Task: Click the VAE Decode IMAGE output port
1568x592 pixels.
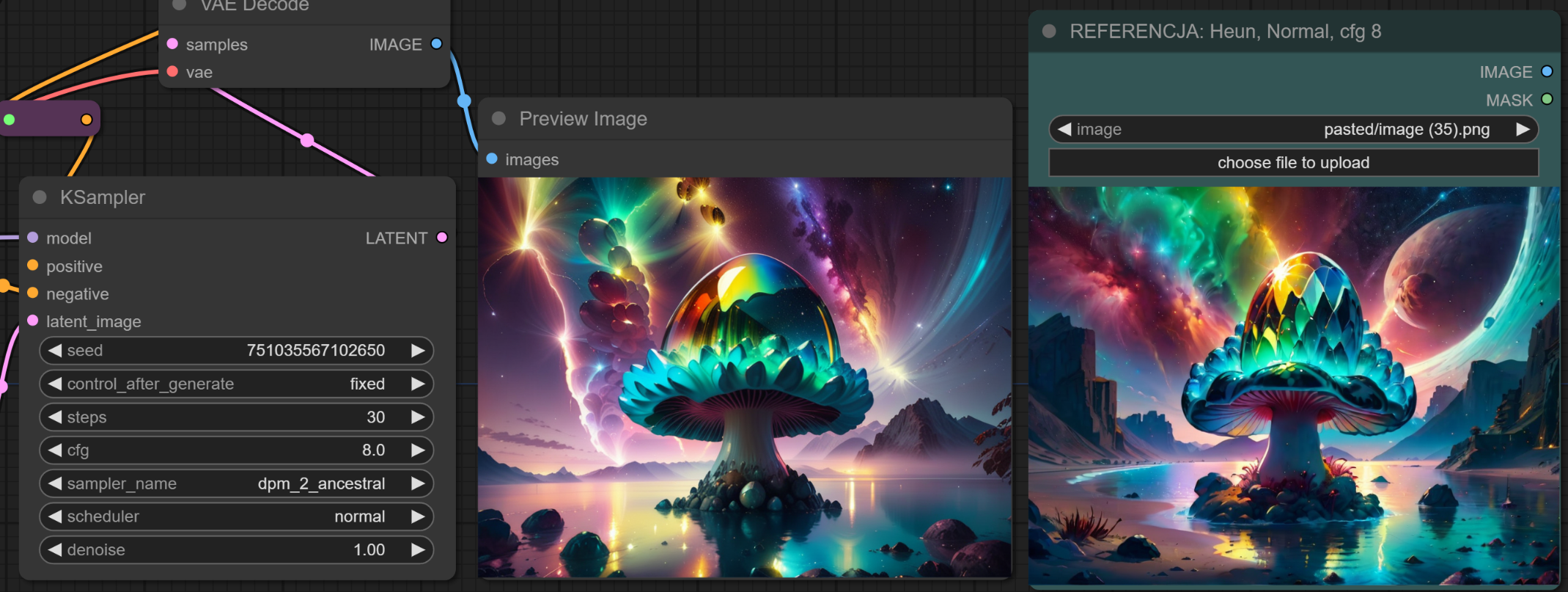Action: click(x=437, y=44)
